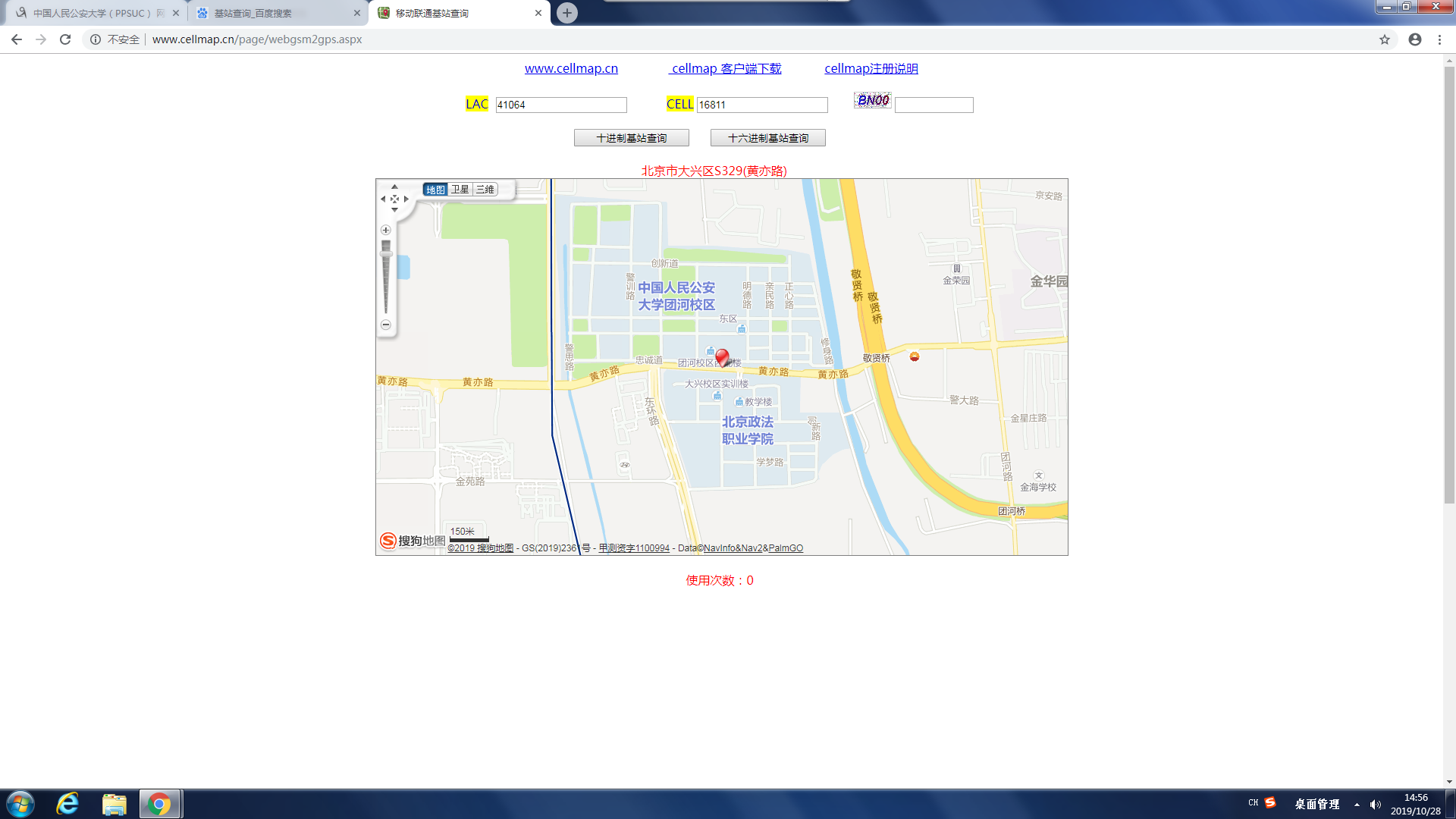Click the map zoom-in plus button
This screenshot has height=819, width=1456.
pyautogui.click(x=385, y=230)
